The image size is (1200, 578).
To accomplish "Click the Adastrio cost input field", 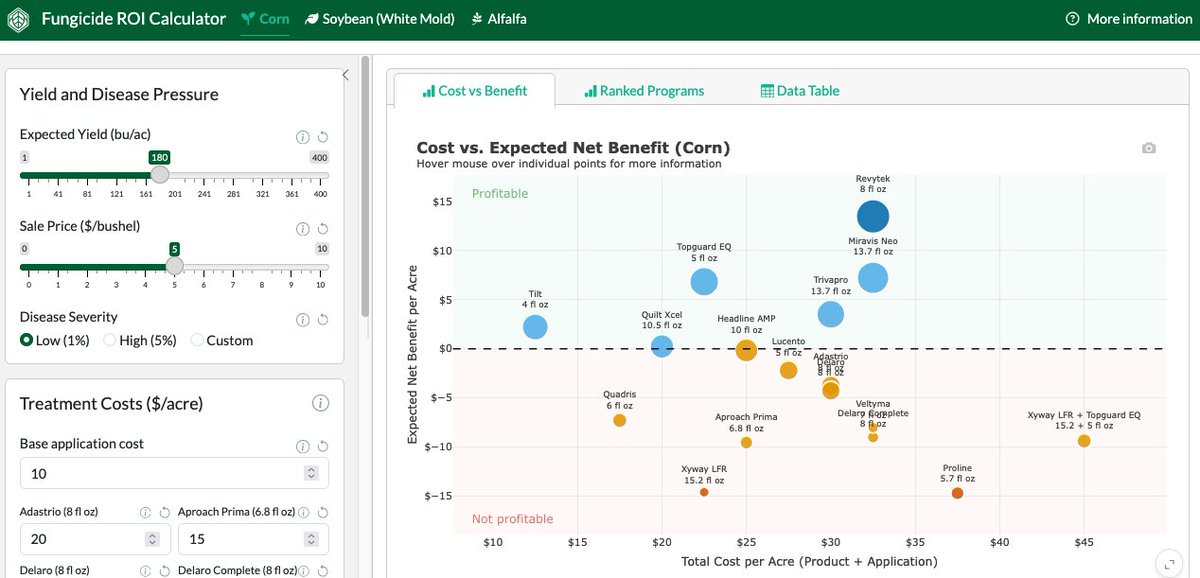I will [95, 539].
